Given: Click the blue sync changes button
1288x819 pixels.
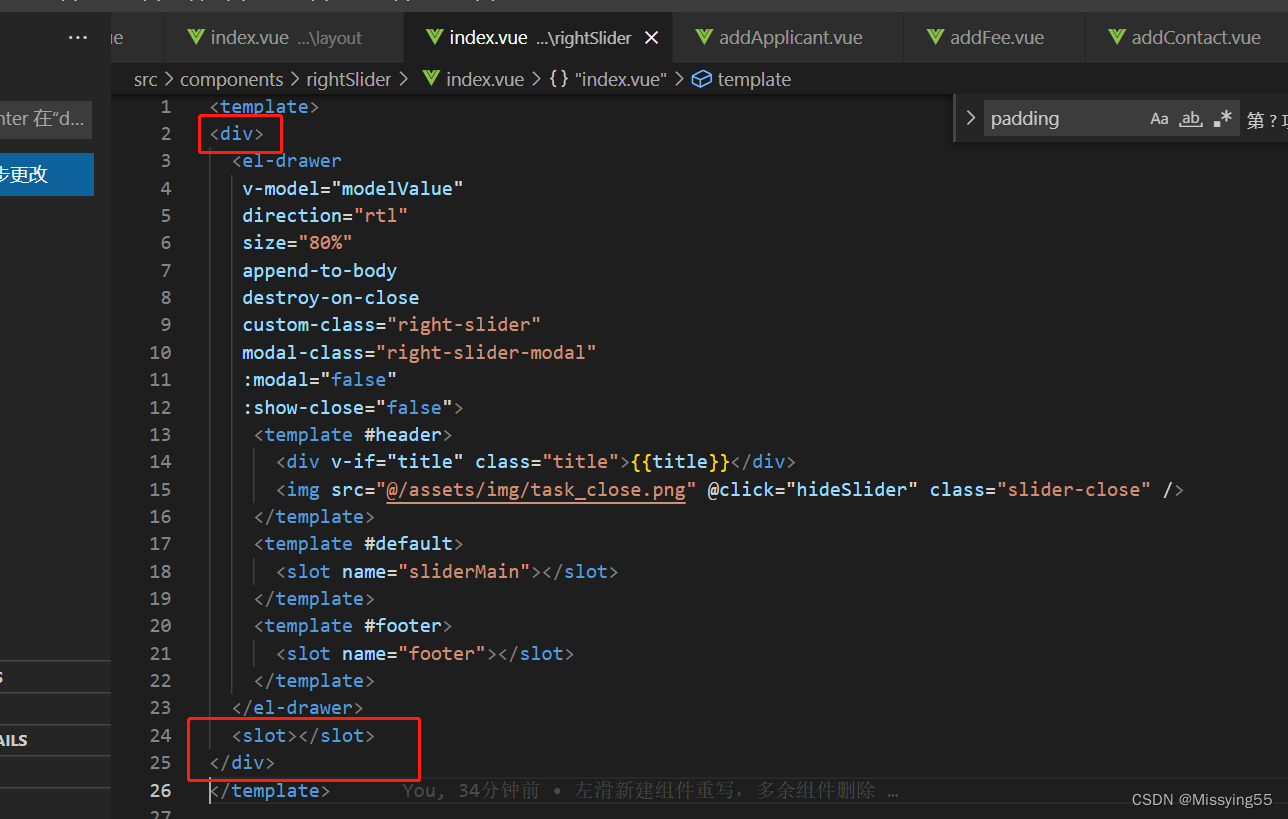Looking at the screenshot, I should coord(47,174).
